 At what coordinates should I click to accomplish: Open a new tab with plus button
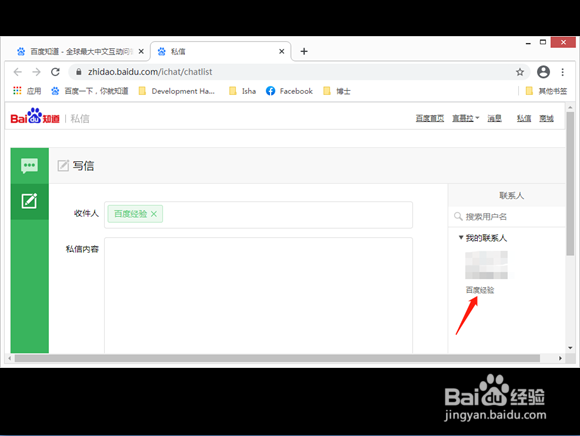[304, 51]
